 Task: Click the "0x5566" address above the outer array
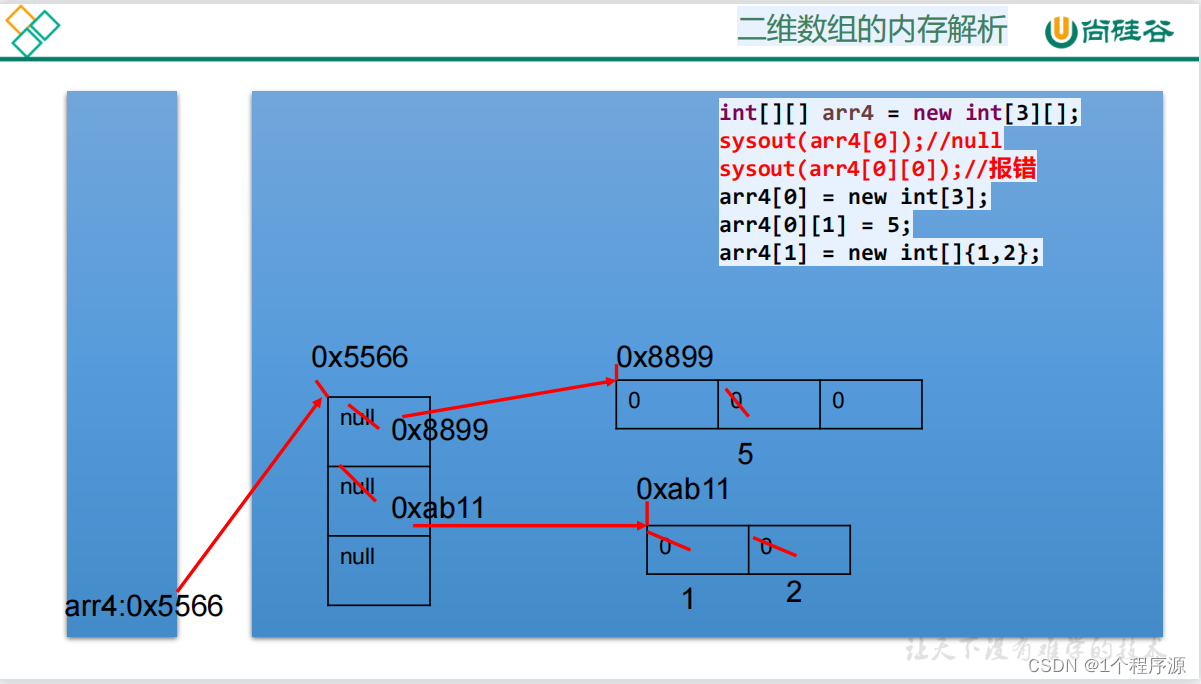pos(360,357)
